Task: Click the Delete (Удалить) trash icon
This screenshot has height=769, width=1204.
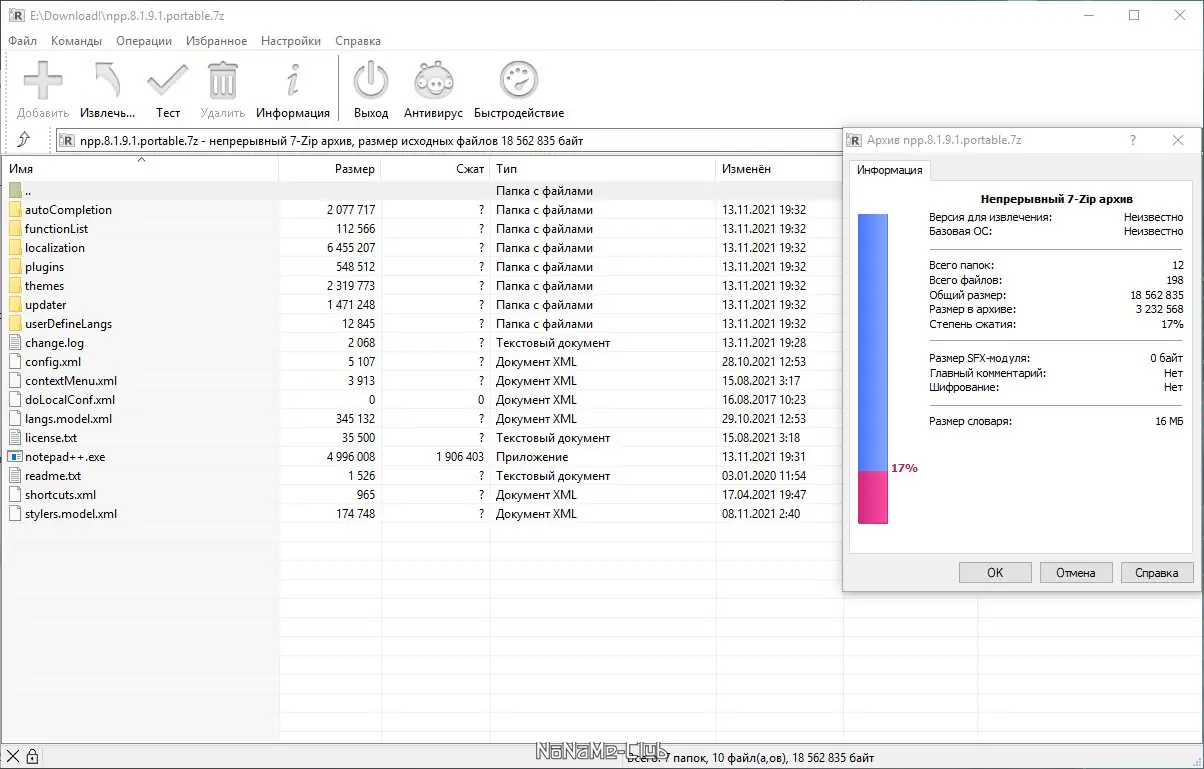Action: 223,80
